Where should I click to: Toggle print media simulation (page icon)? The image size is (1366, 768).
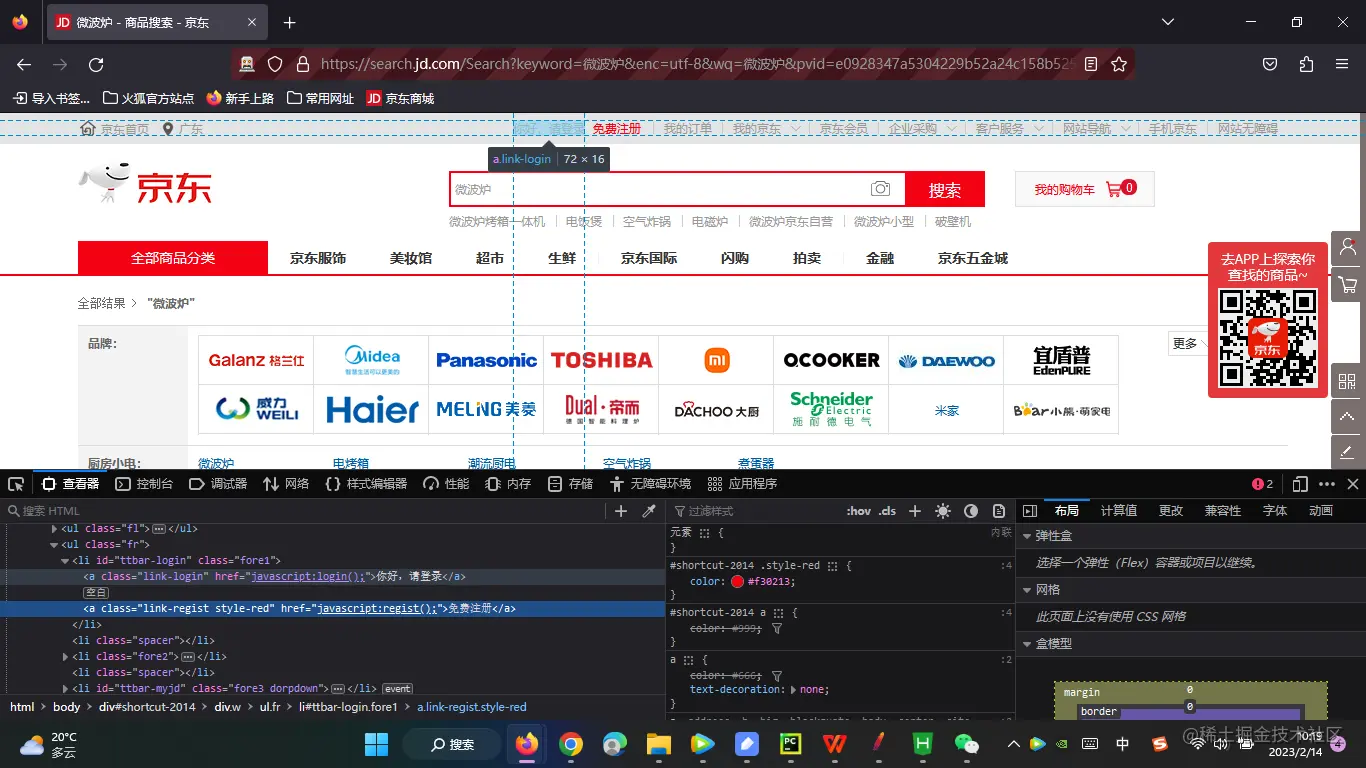[x=999, y=511]
